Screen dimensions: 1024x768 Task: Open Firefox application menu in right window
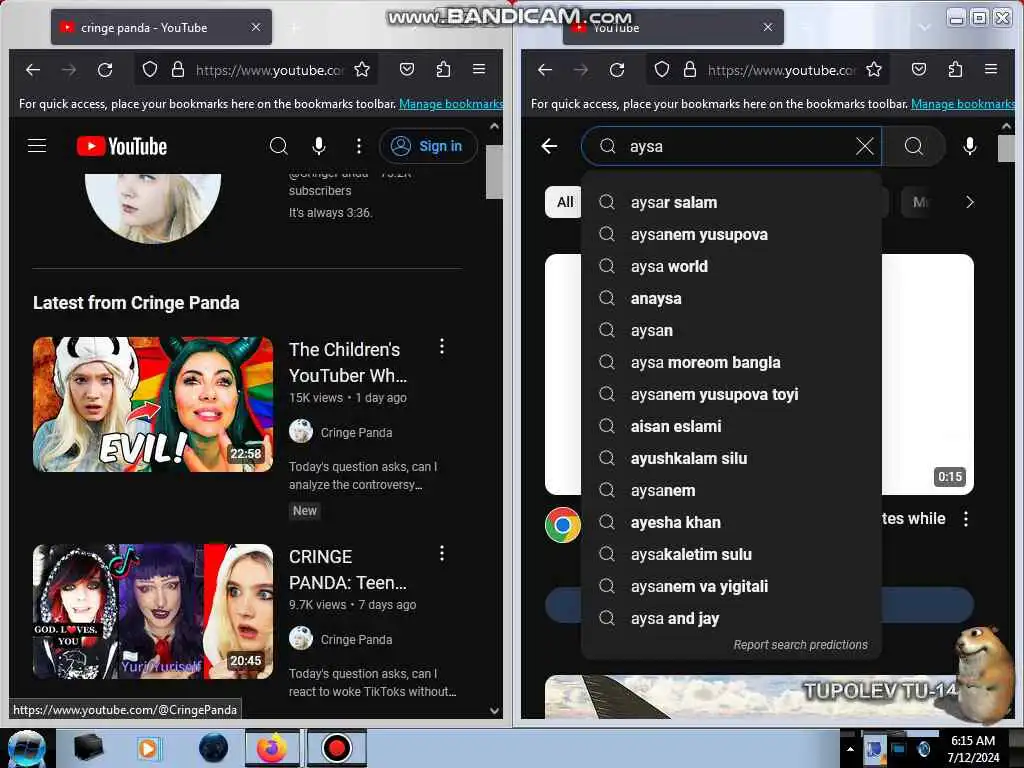[991, 69]
